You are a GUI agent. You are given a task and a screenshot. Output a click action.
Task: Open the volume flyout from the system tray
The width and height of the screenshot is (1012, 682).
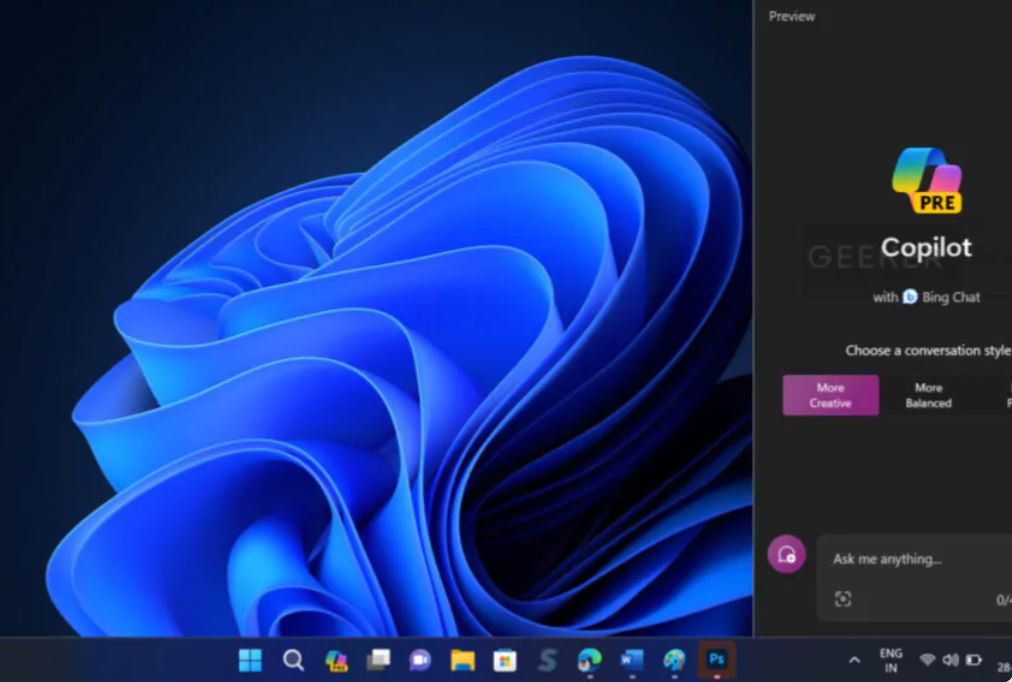click(948, 661)
